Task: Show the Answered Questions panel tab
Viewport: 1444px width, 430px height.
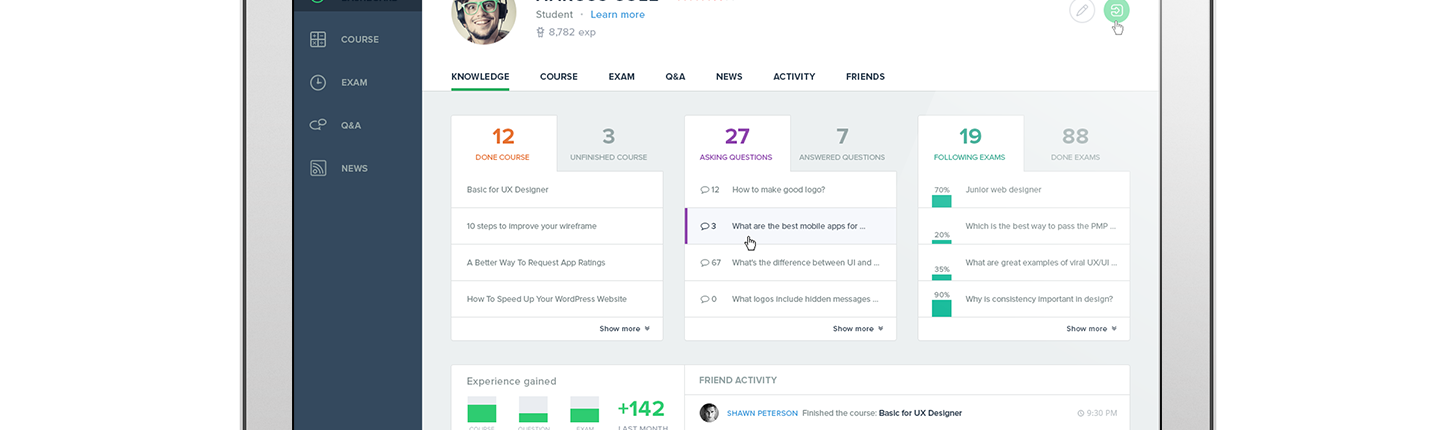Action: (842, 144)
